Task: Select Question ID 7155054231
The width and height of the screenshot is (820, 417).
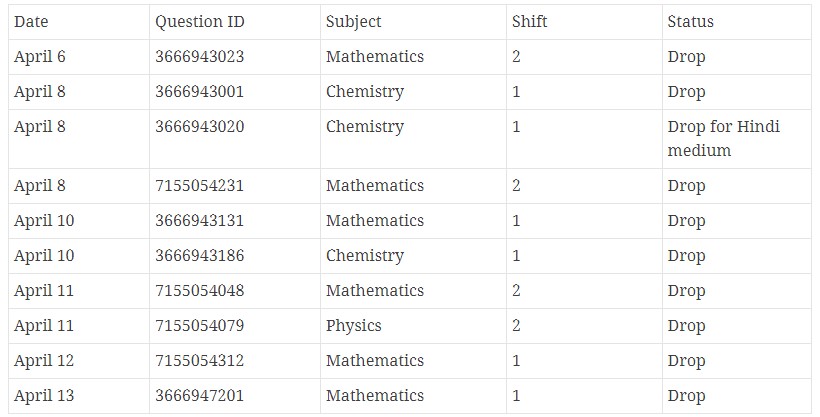Action: 199,186
